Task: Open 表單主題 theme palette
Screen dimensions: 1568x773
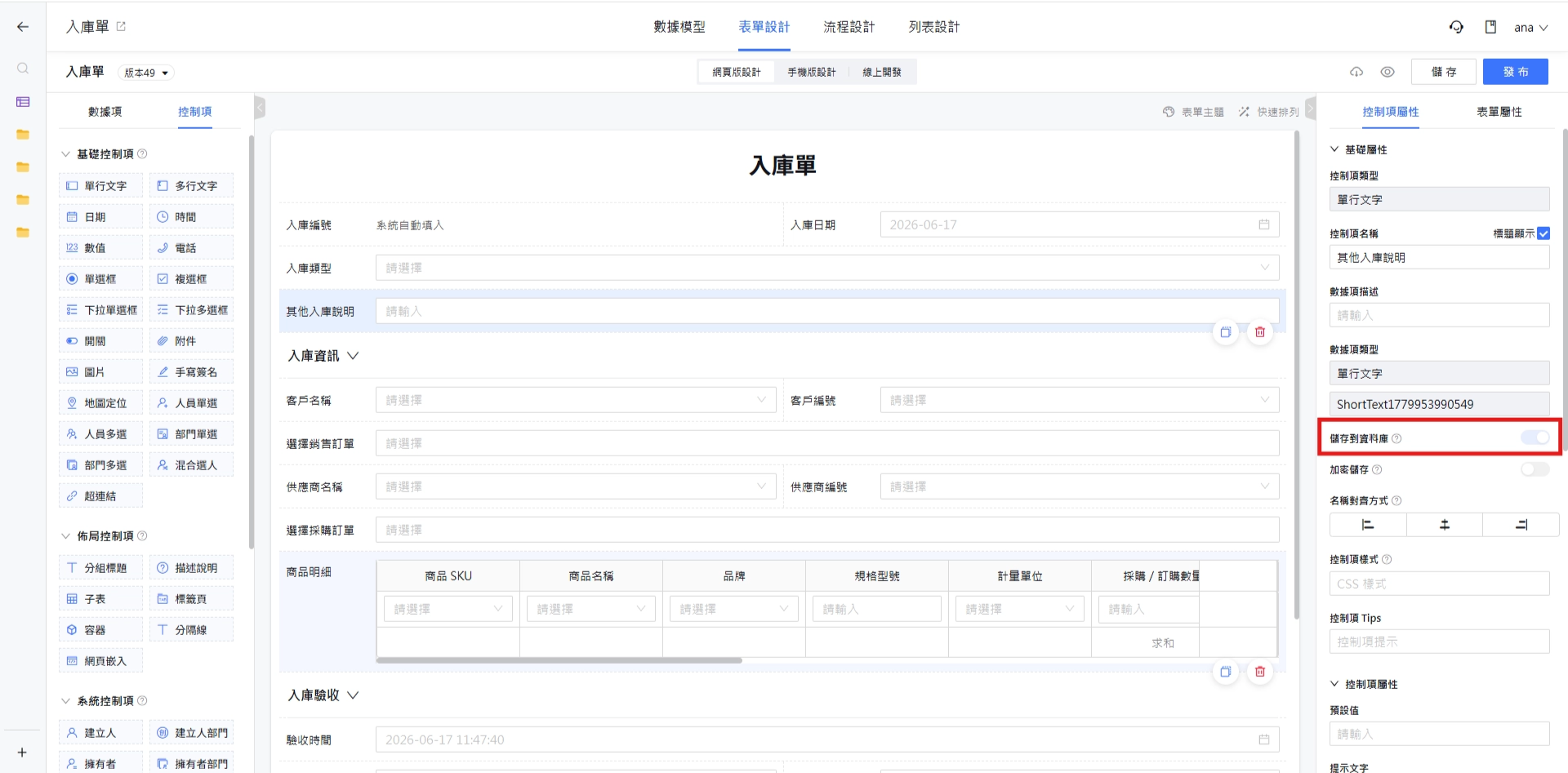Action: pos(1193,112)
